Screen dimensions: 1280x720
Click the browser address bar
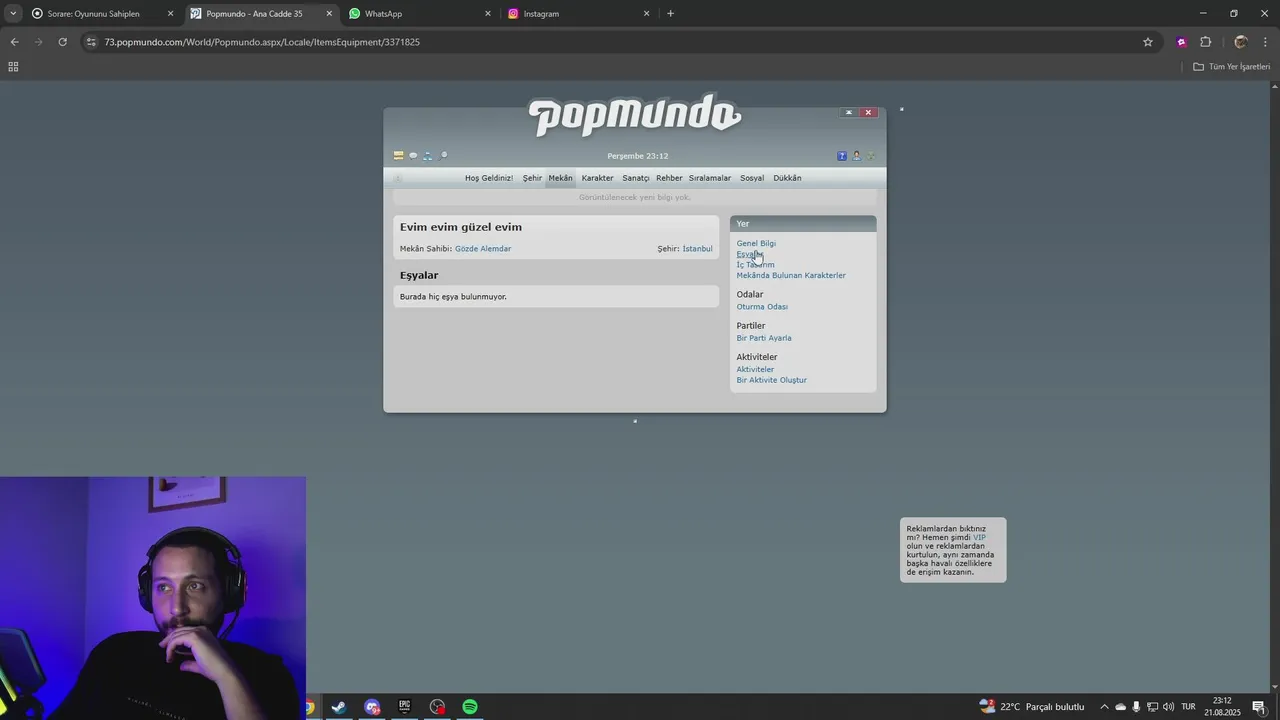620,42
